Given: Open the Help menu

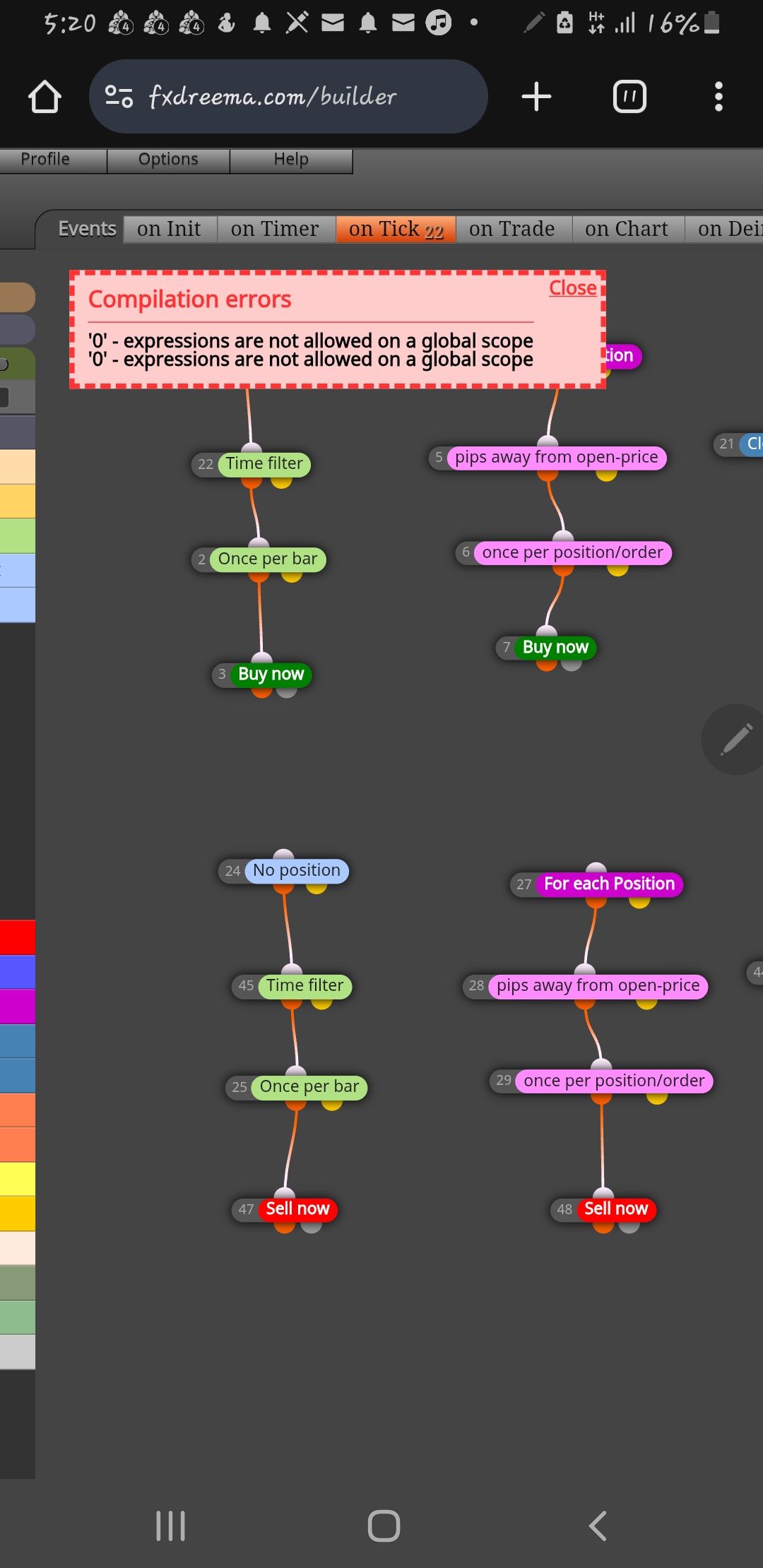Looking at the screenshot, I should pos(291,160).
